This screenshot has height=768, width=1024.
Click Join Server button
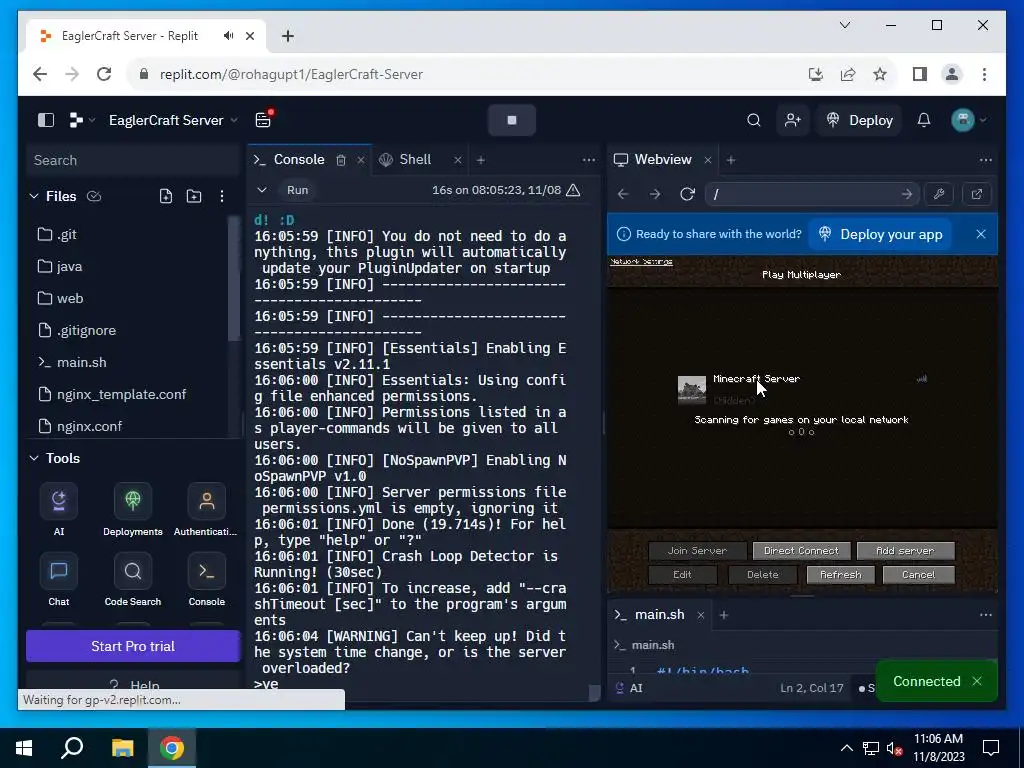click(697, 551)
